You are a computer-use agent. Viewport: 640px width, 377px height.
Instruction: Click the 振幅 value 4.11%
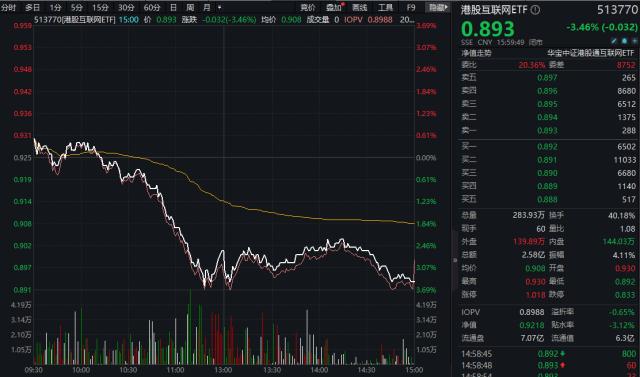(x=624, y=255)
